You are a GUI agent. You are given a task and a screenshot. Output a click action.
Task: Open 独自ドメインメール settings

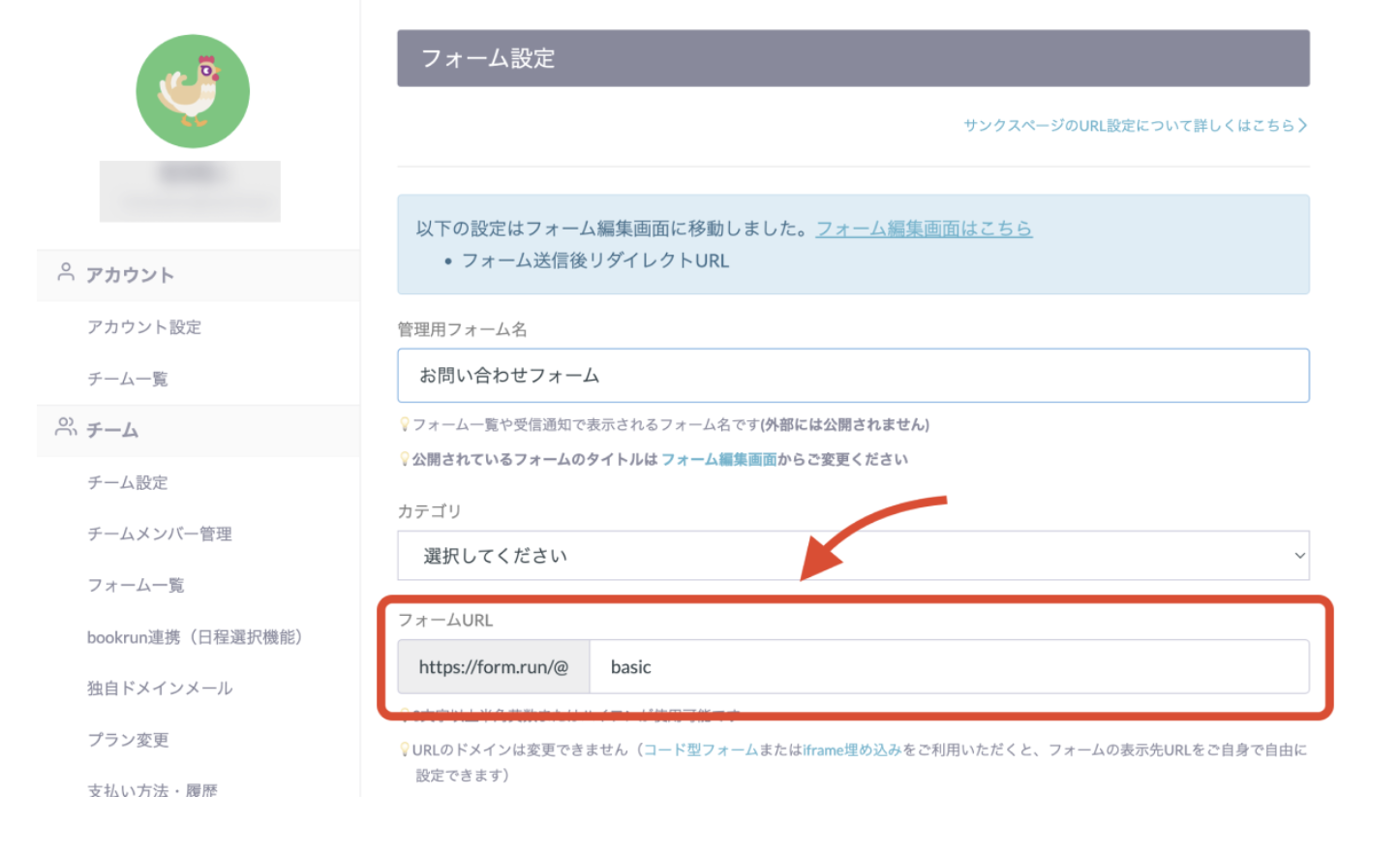pyautogui.click(x=160, y=688)
